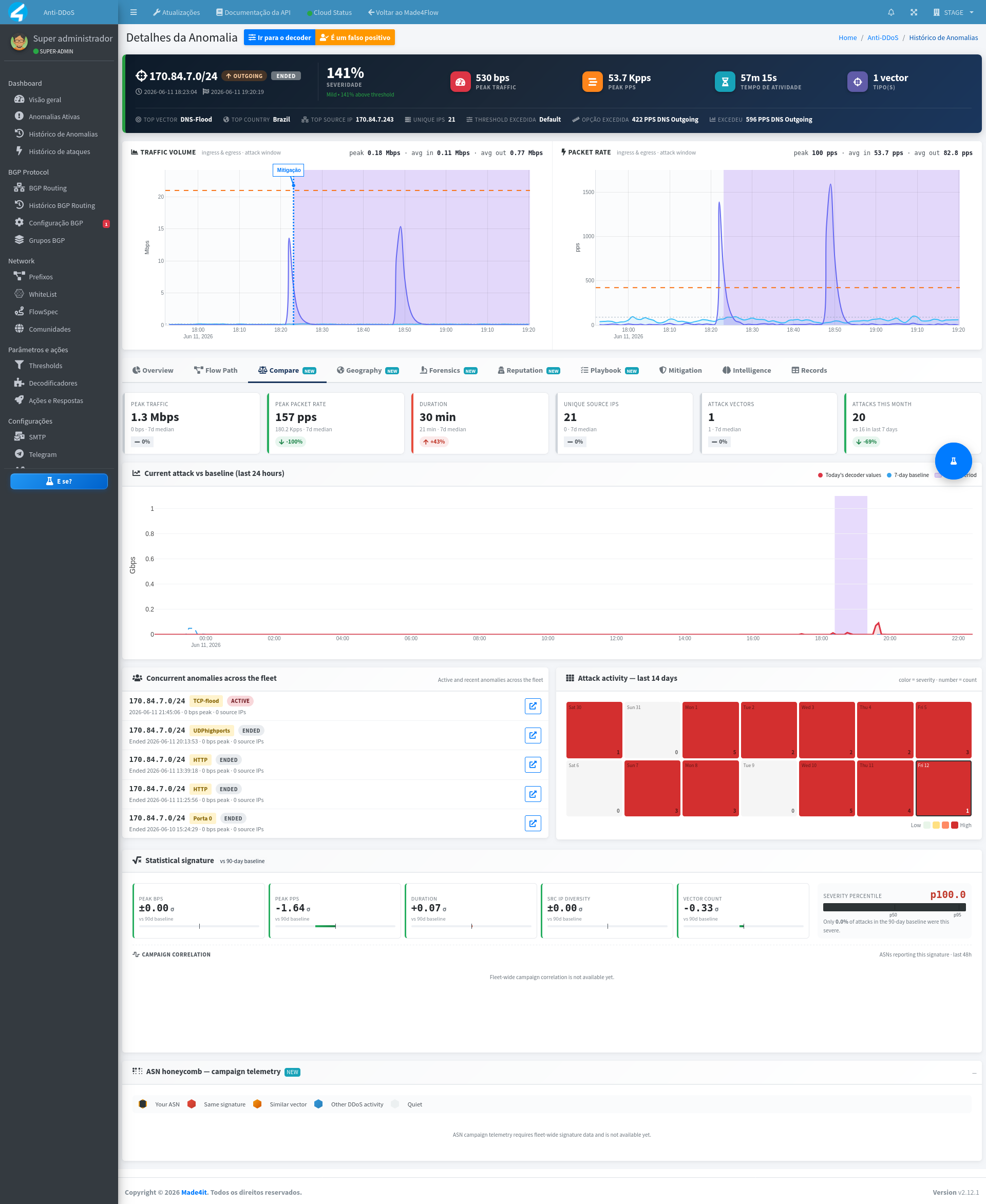Open Telegram configuration
The image size is (986, 1204).
(43, 454)
